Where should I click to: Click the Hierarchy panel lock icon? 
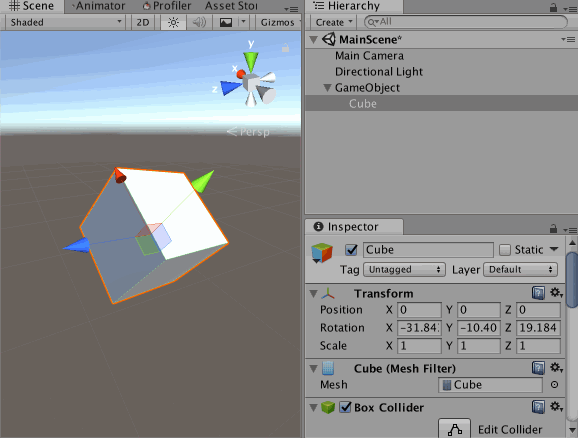tap(553, 7)
